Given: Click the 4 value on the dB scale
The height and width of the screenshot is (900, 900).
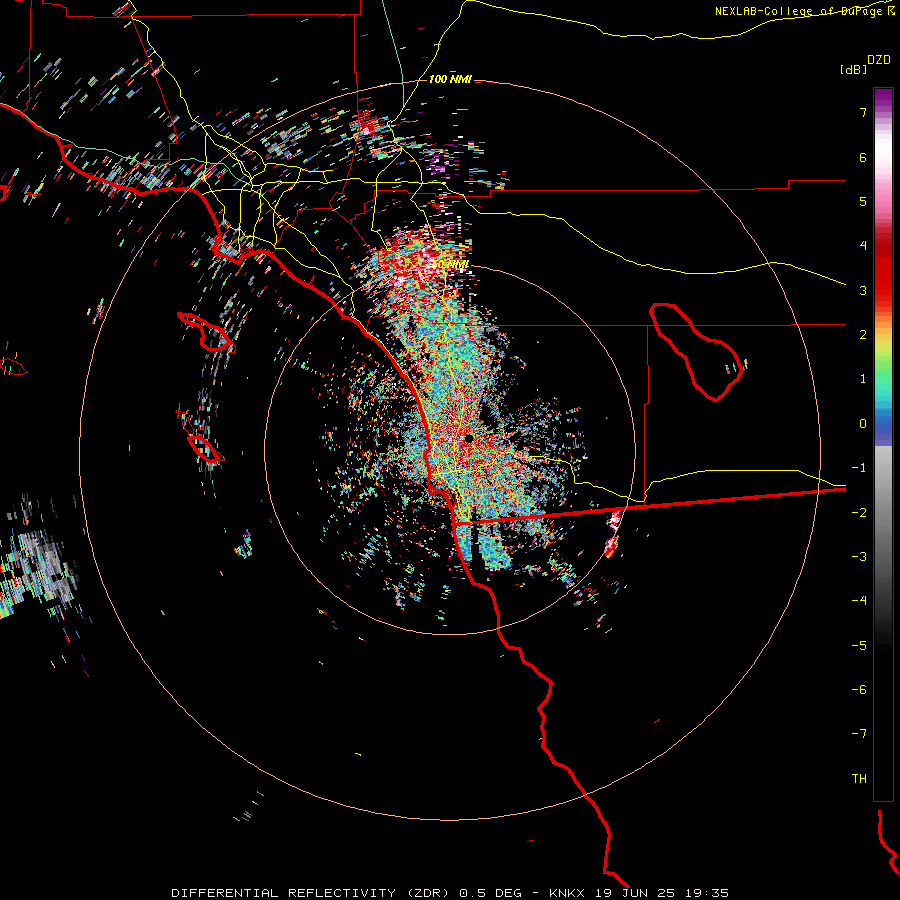Looking at the screenshot, I should (863, 246).
